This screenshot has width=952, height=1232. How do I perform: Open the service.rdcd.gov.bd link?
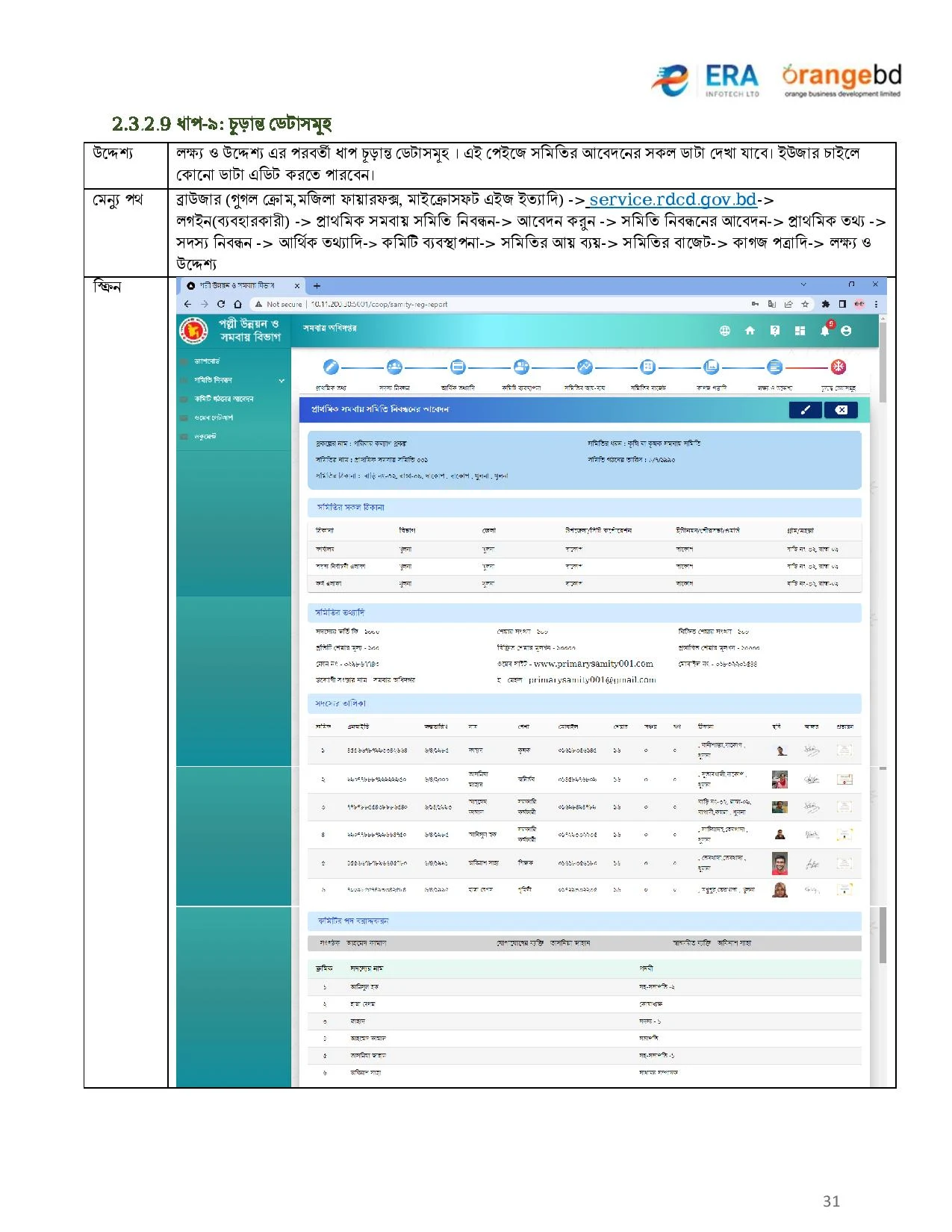[673, 200]
